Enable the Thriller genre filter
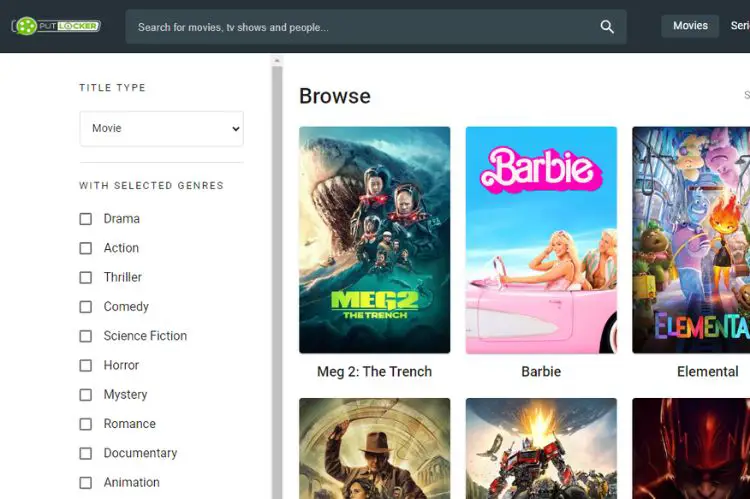The height and width of the screenshot is (499, 750). point(86,277)
